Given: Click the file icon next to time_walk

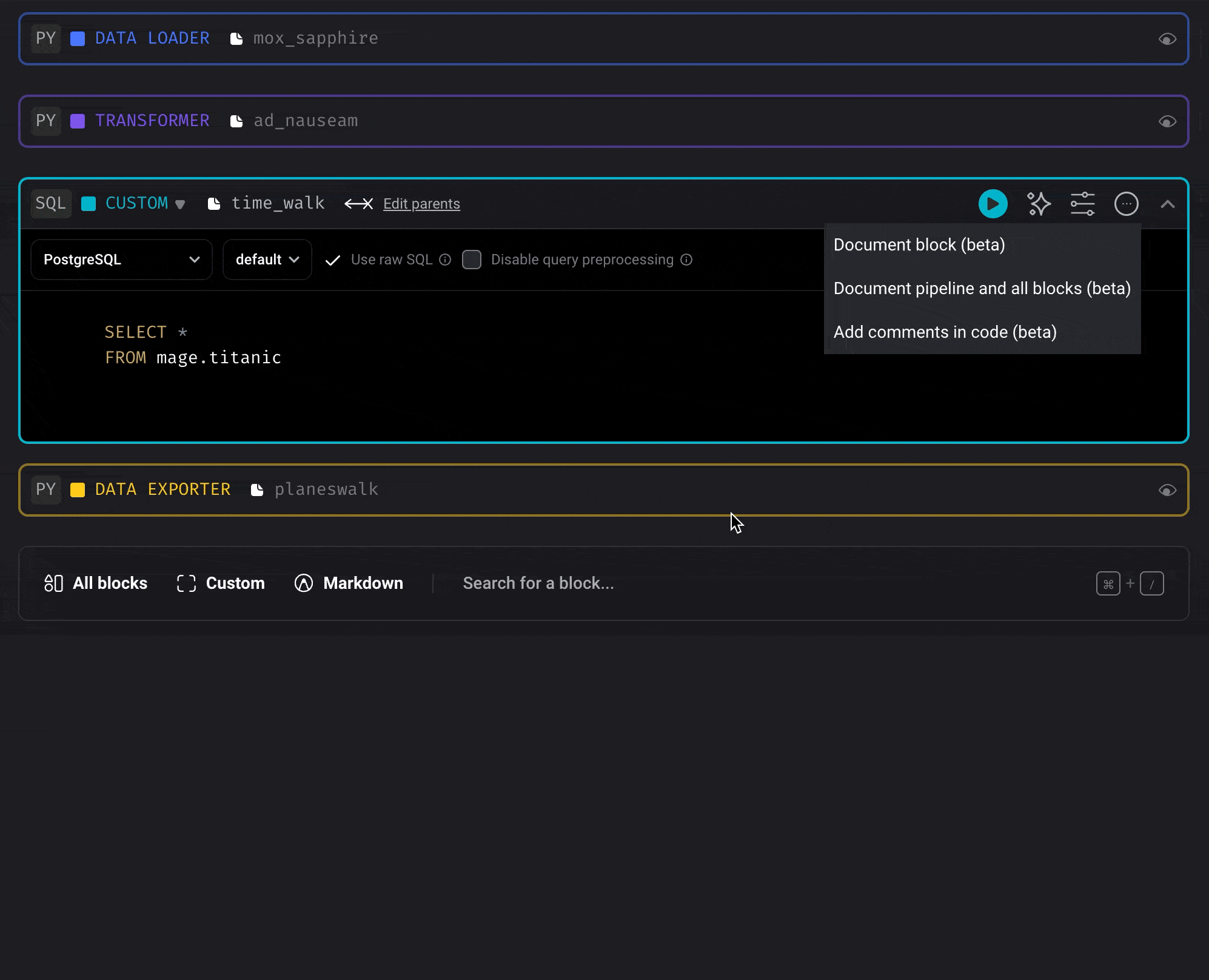Looking at the screenshot, I should pyautogui.click(x=214, y=204).
